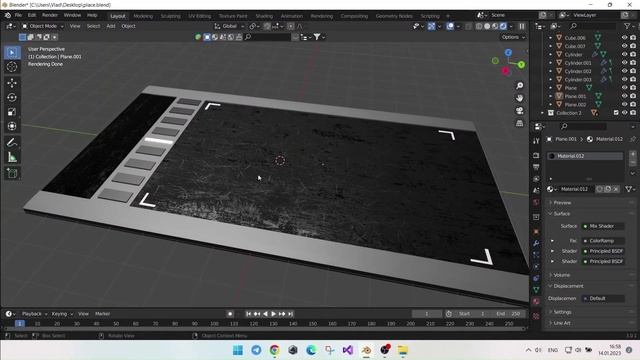Image resolution: width=640 pixels, height=360 pixels.
Task: Open File Explorer from the taskbar
Action: 403,350
